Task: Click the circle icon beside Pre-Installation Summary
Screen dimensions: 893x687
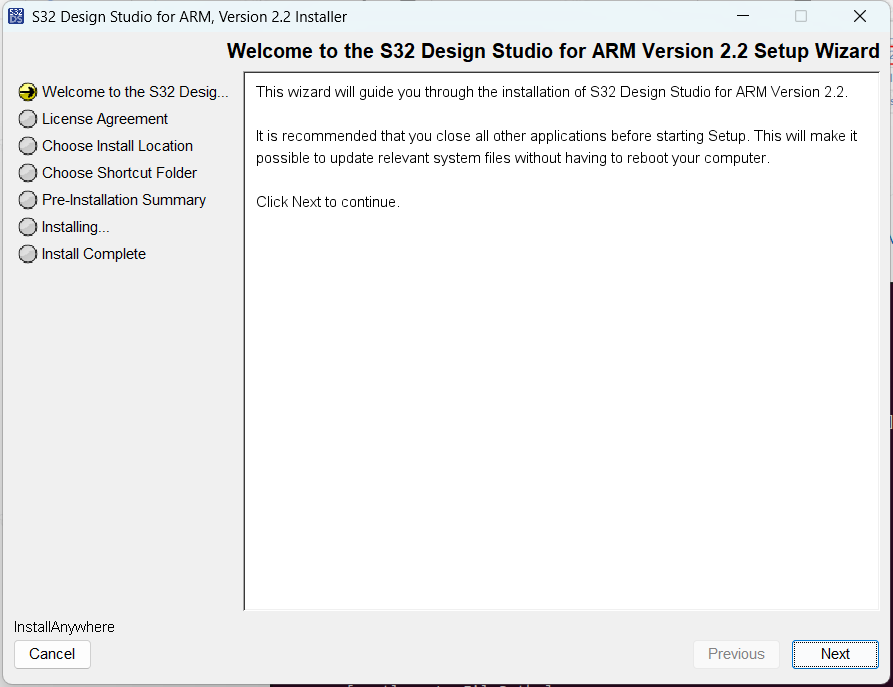Action: click(x=28, y=200)
